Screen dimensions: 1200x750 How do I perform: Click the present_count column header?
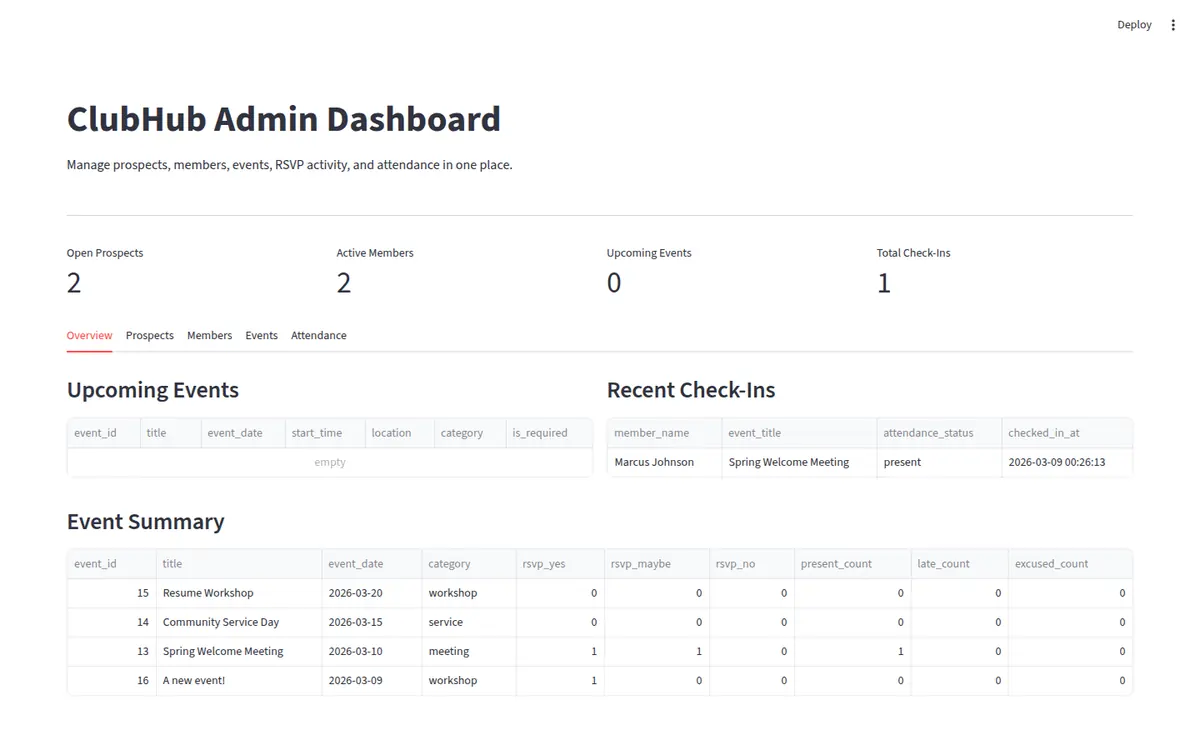[x=852, y=564]
